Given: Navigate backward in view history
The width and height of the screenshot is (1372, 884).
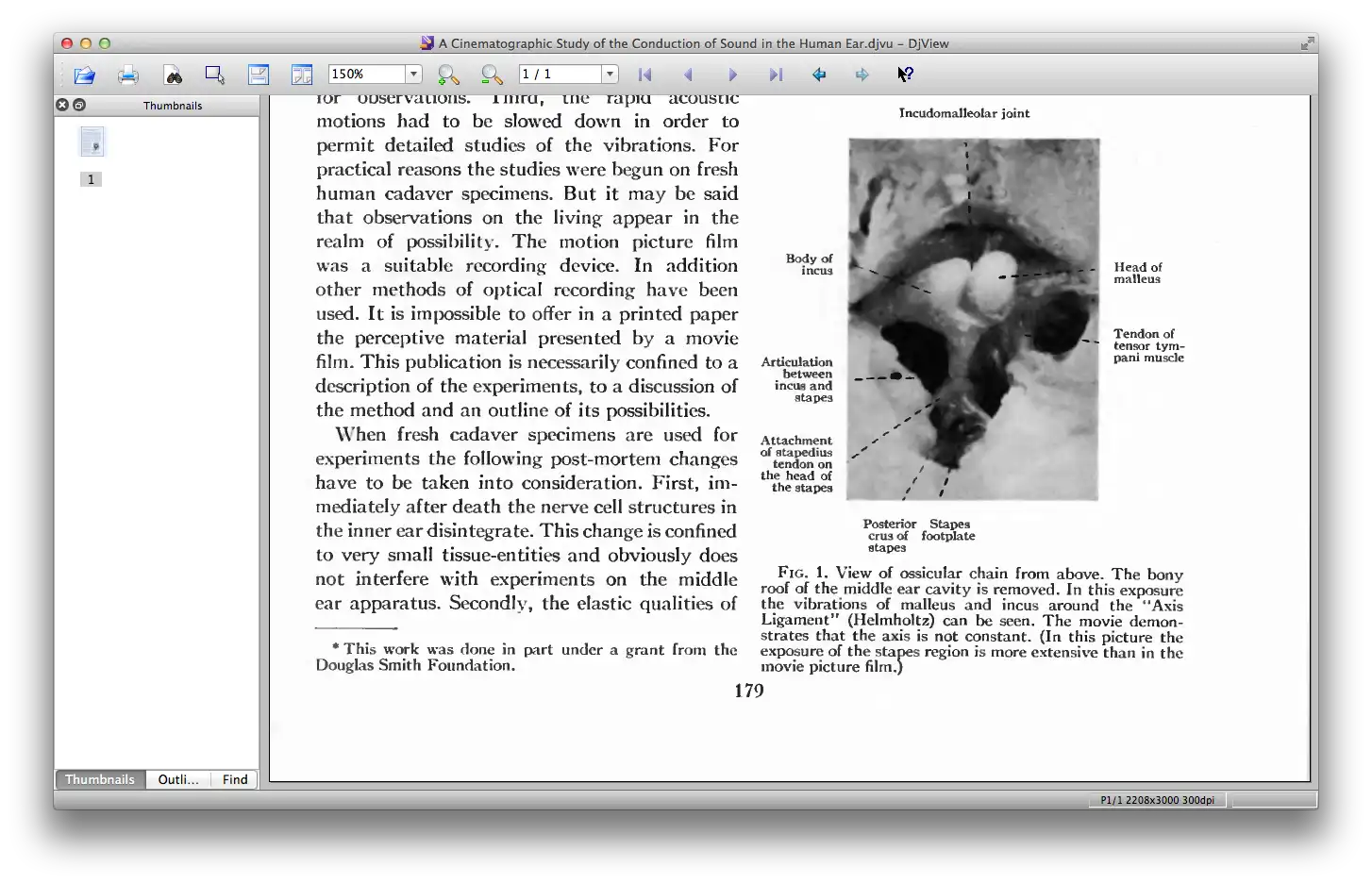Looking at the screenshot, I should tap(819, 75).
